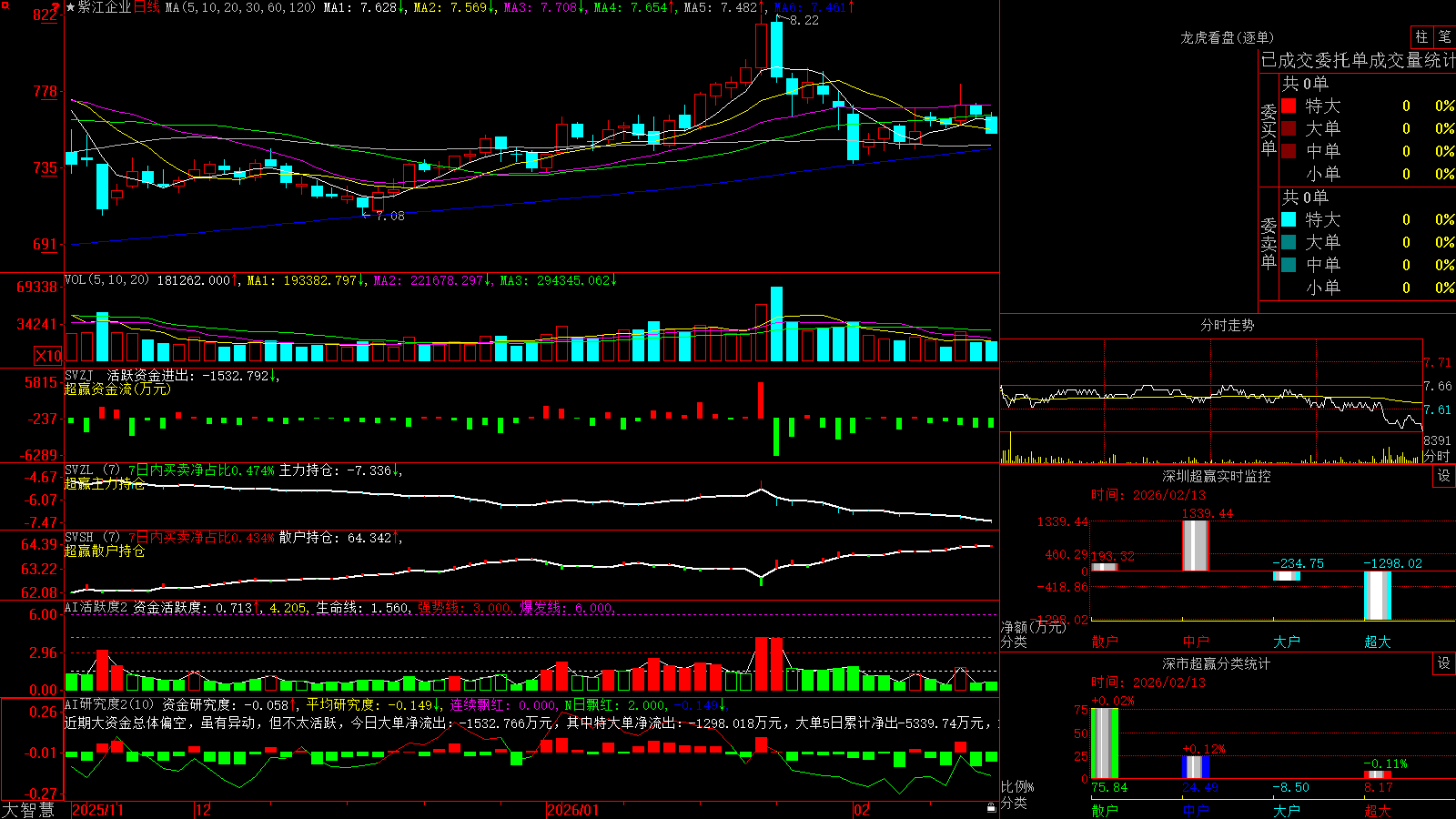Click the green 散户 ratio bar 75.84
Image resolution: width=1456 pixels, height=819 pixels.
tap(1105, 743)
